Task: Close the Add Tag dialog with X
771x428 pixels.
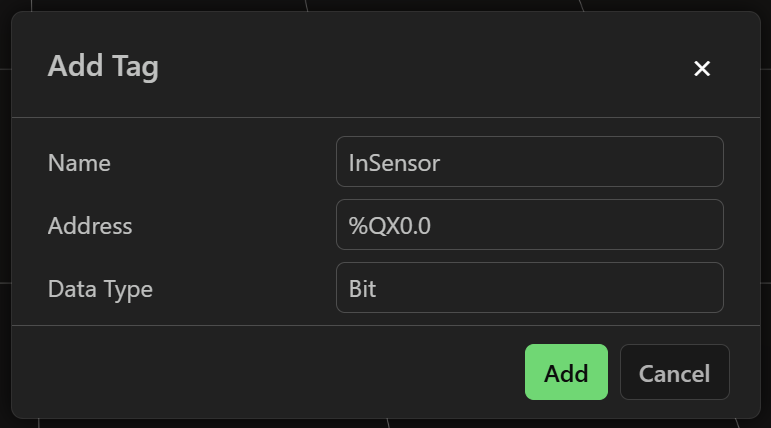Action: [x=702, y=68]
